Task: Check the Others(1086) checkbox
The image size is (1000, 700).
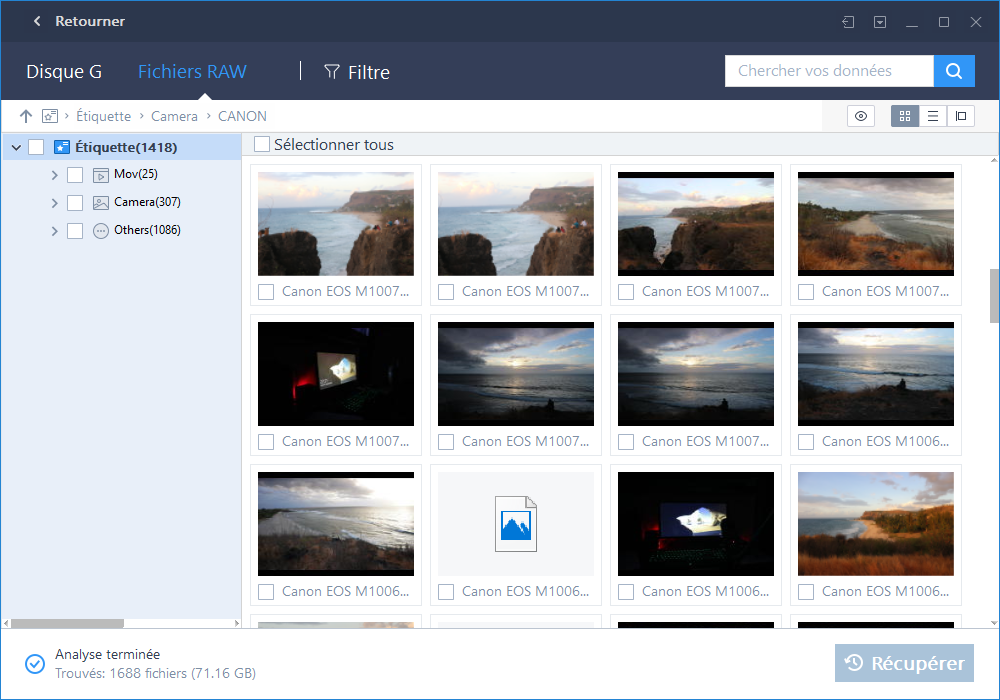Action: pos(75,231)
